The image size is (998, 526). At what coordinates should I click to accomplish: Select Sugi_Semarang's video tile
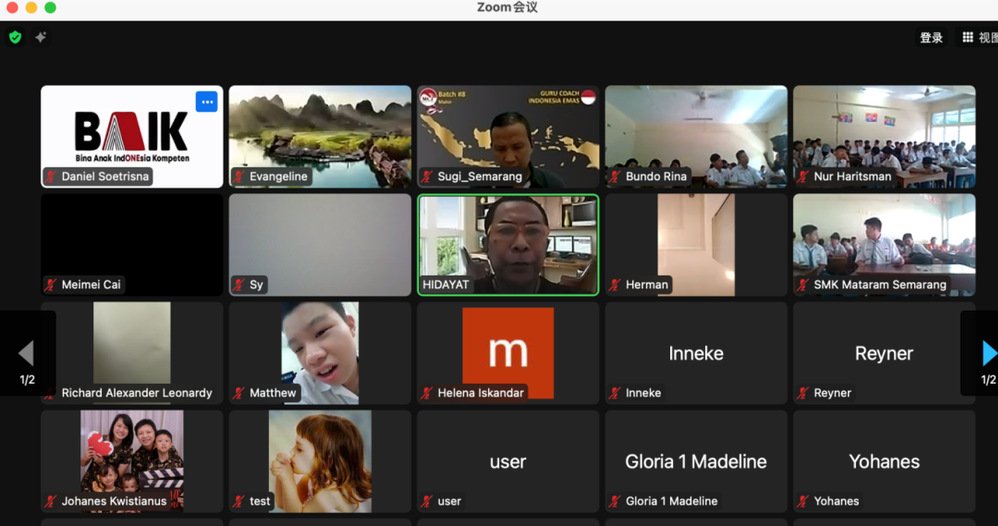tap(508, 136)
